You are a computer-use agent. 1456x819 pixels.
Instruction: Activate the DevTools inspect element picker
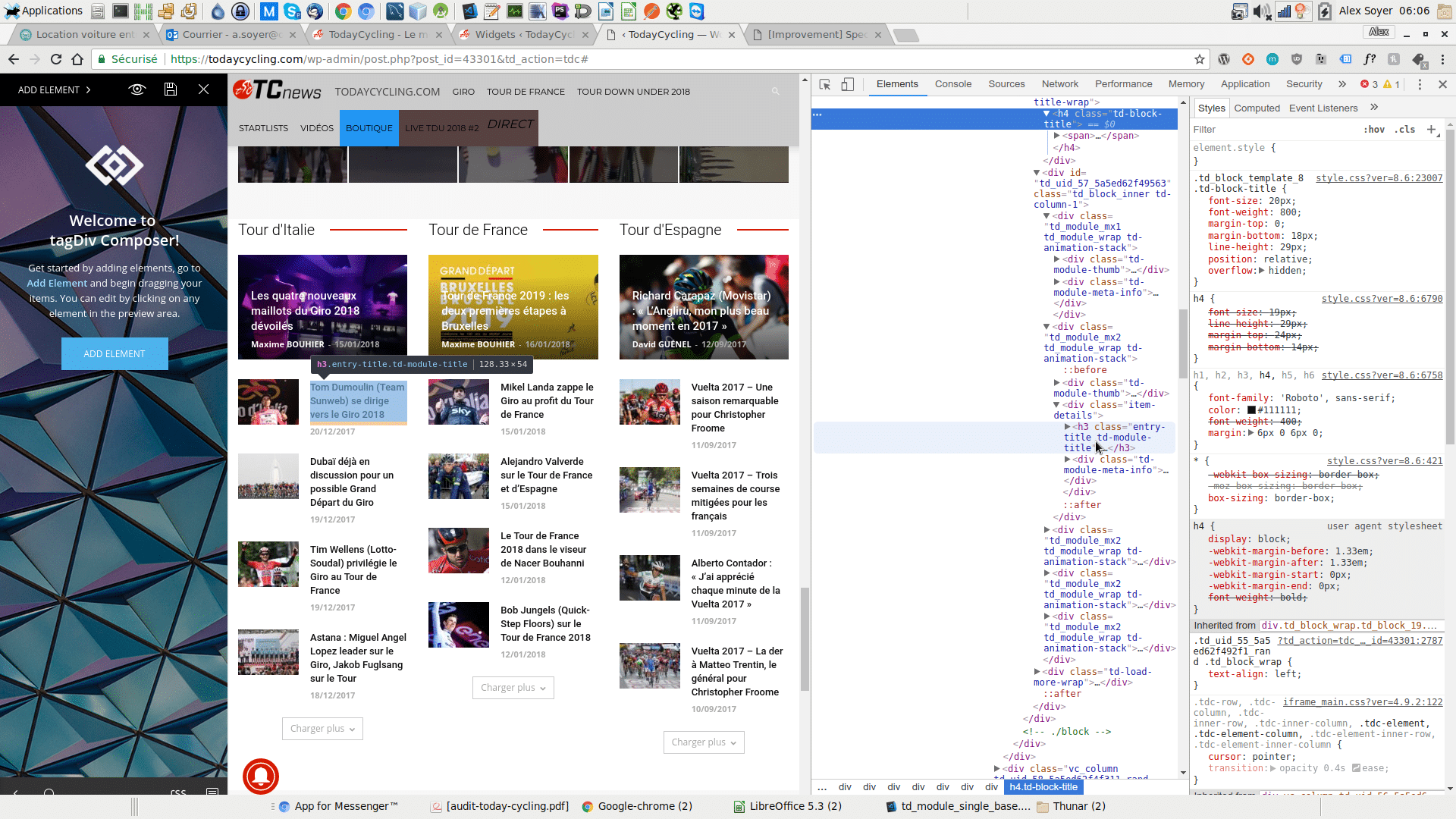(825, 84)
